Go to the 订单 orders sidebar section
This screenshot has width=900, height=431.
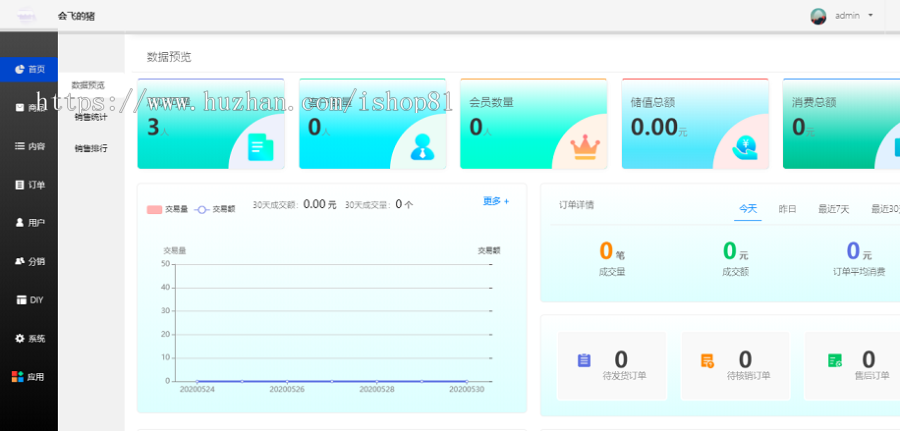point(29,185)
